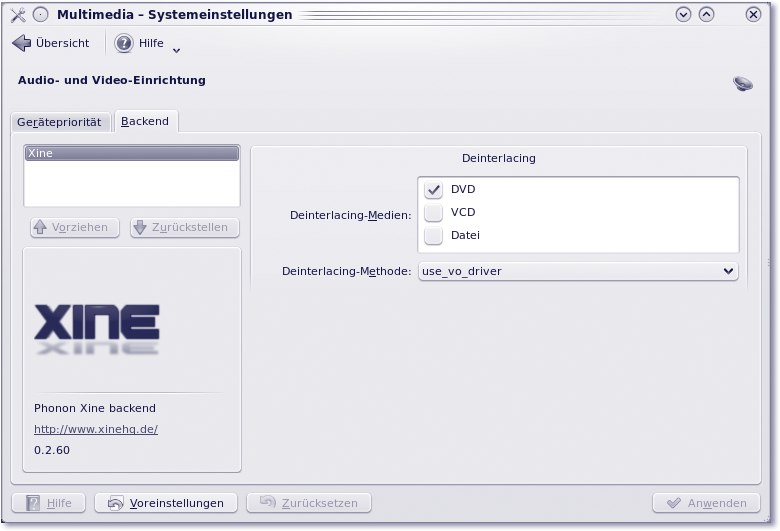Open the xinehq.de website link

pos(96,429)
